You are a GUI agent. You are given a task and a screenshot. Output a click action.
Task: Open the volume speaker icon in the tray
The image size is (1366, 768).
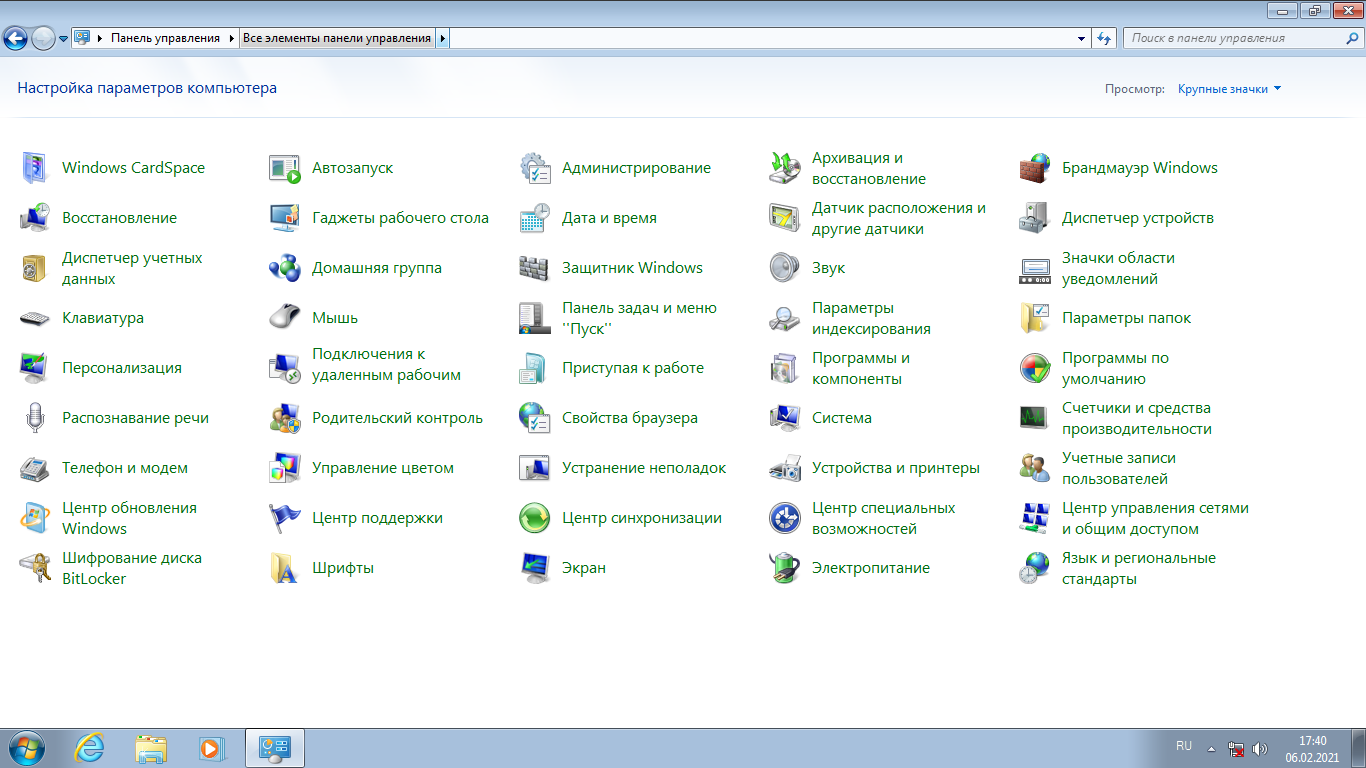pyautogui.click(x=1260, y=748)
